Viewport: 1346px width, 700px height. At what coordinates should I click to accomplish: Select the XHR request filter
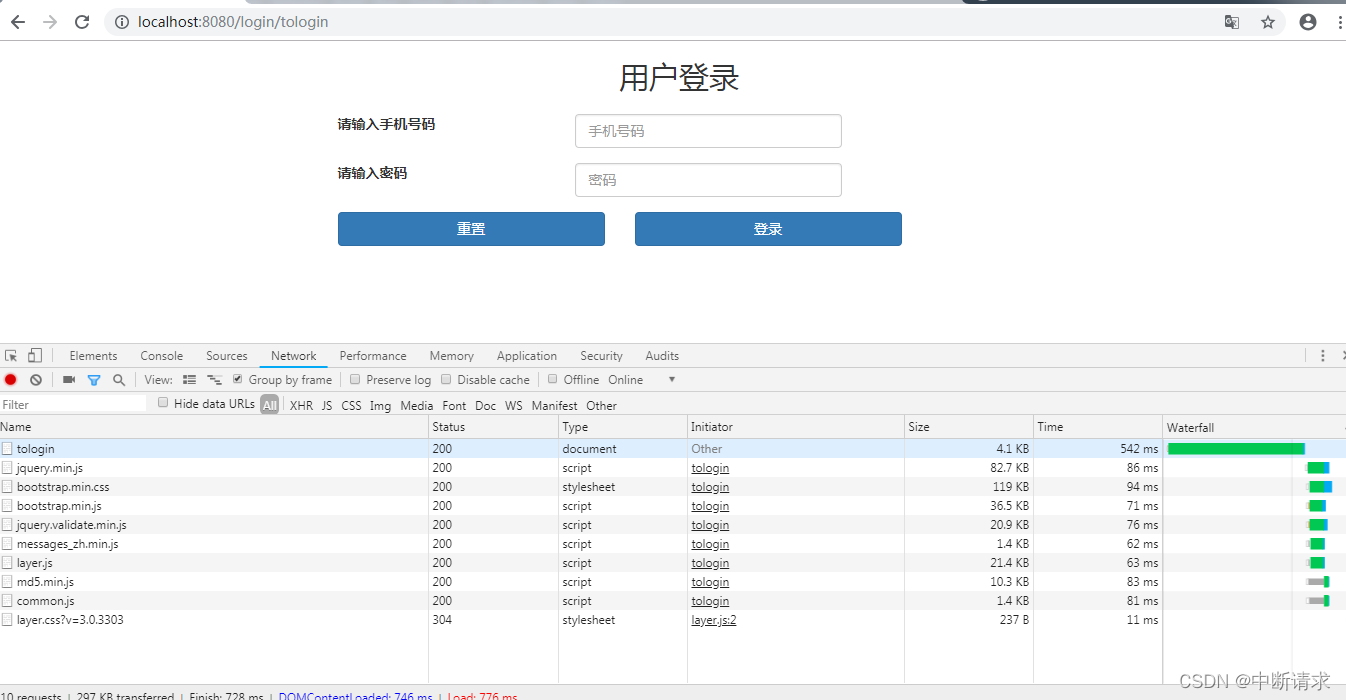tap(301, 405)
